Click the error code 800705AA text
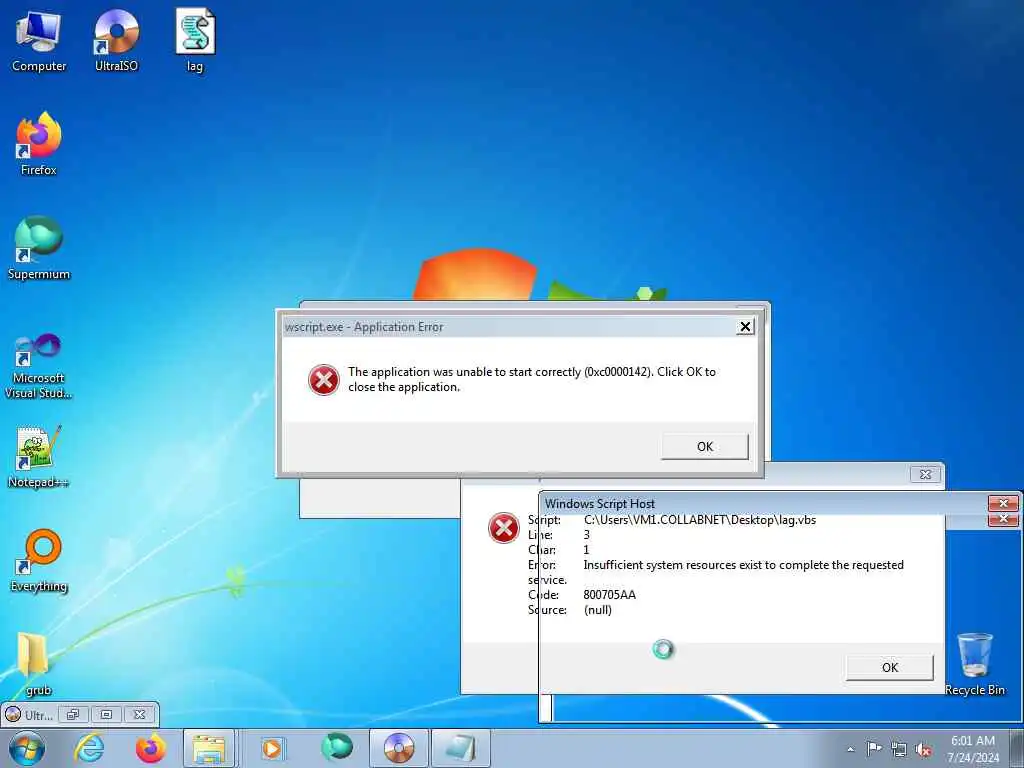 [x=609, y=595]
